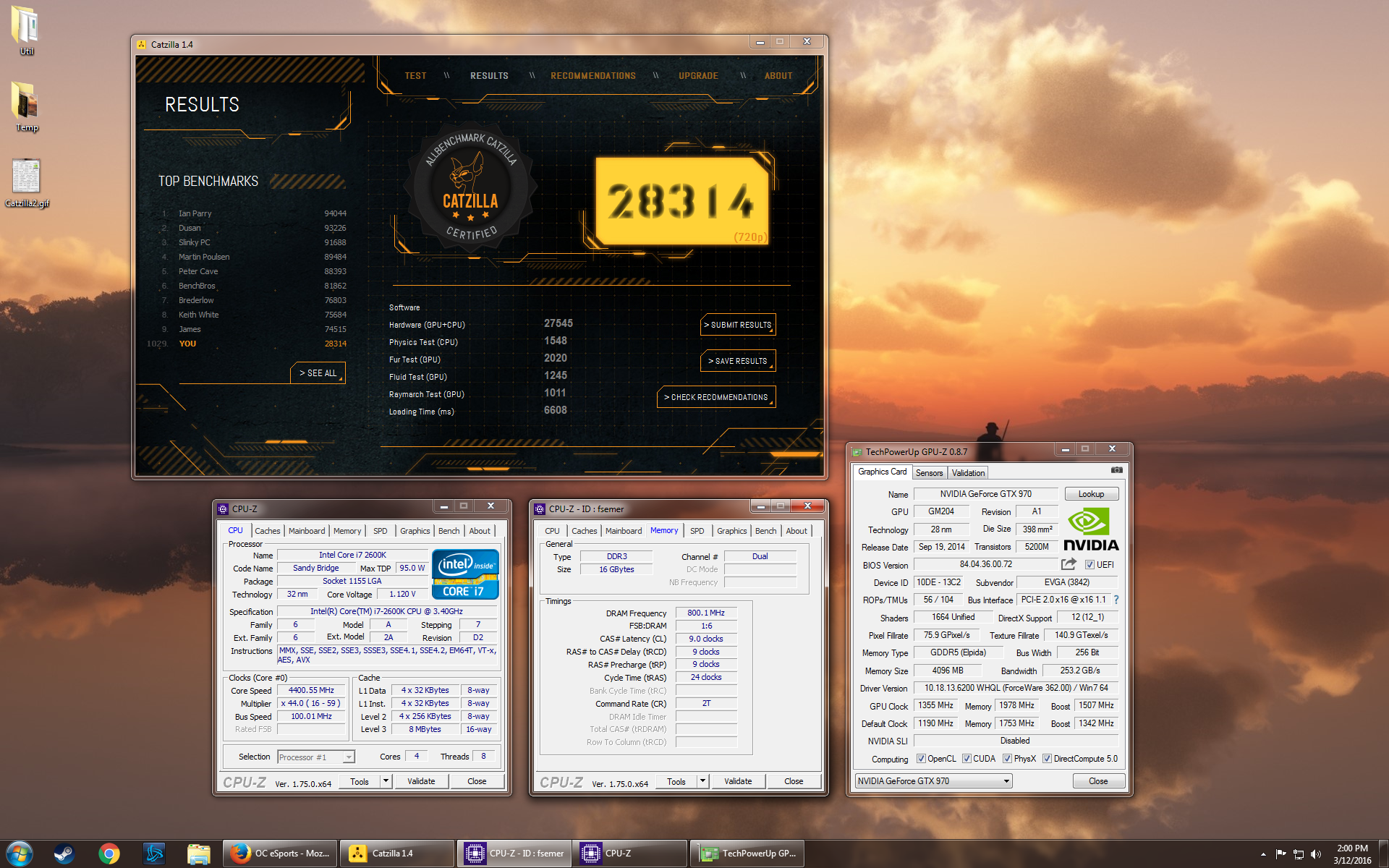Switch to TechPowerUp GPU-Z taskbar item

click(x=747, y=854)
